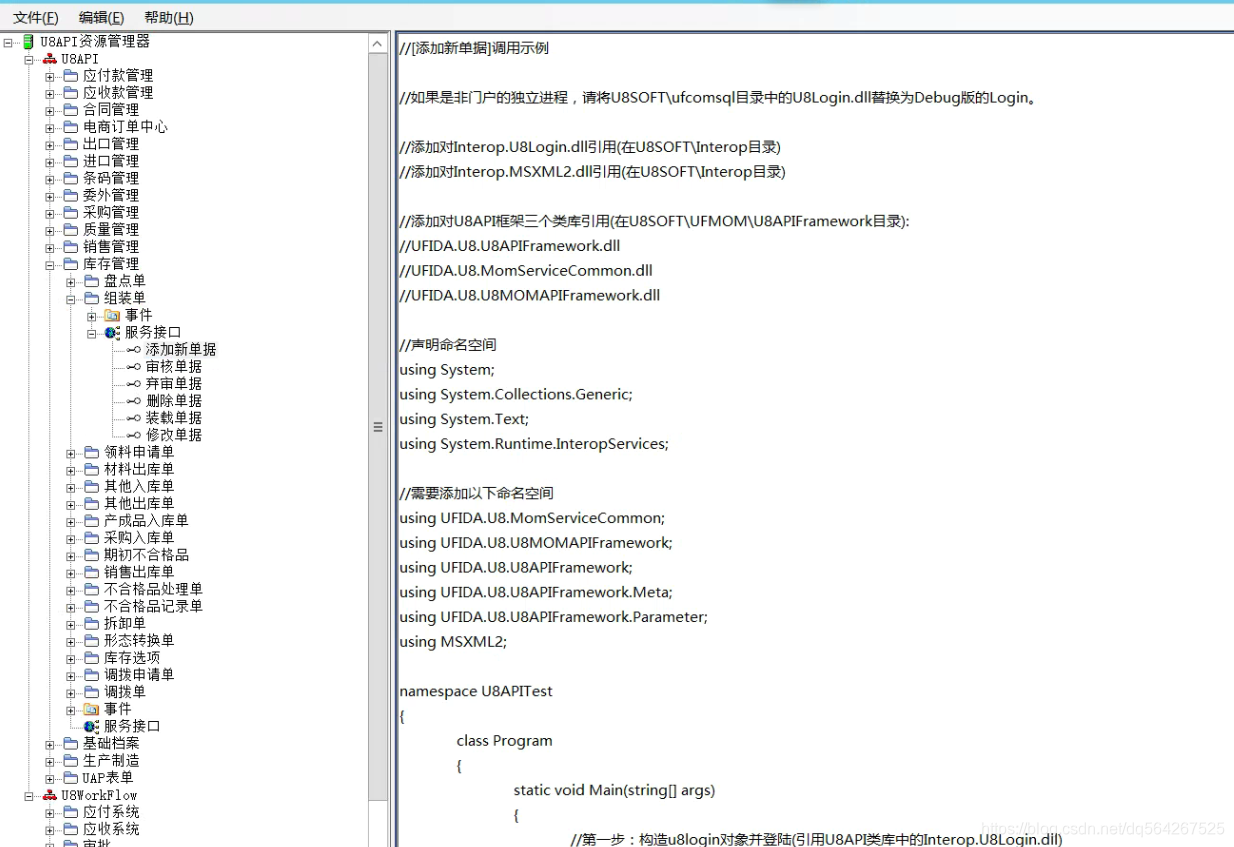1234x847 pixels.
Task: Click the folder icon beside 盘点单
Action: click(x=91, y=281)
